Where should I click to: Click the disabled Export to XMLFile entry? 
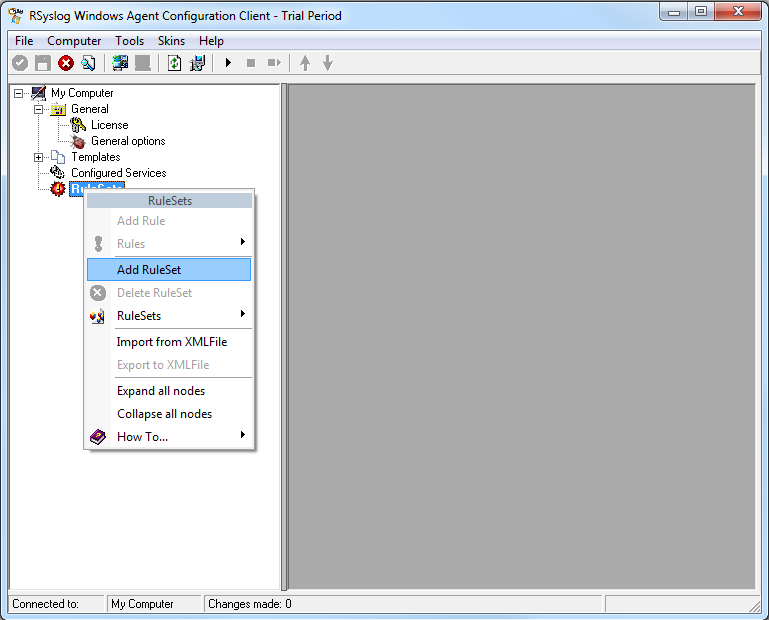click(x=169, y=365)
